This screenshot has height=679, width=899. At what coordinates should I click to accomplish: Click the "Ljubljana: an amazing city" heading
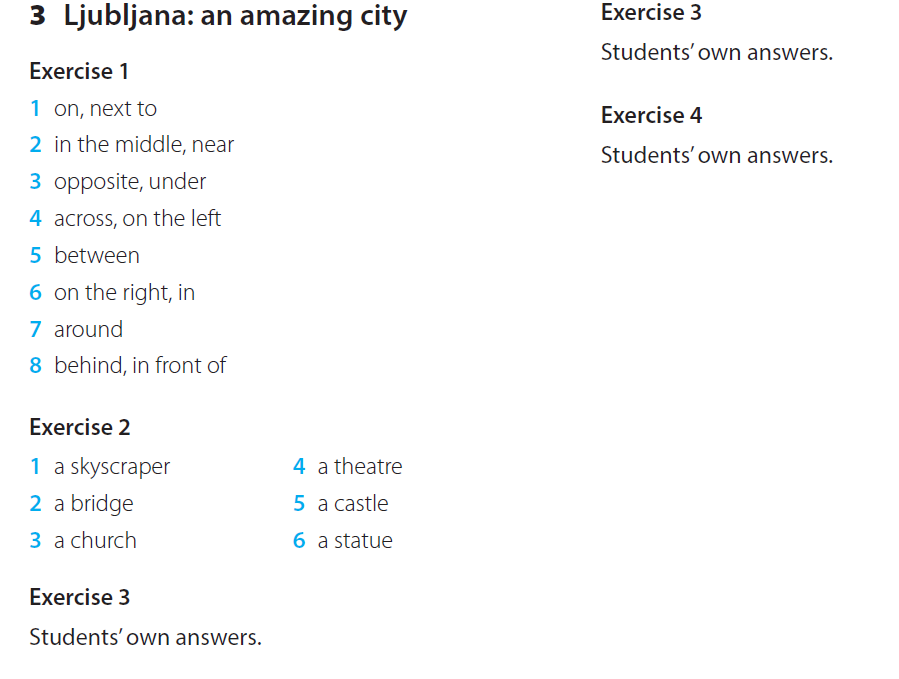point(235,17)
